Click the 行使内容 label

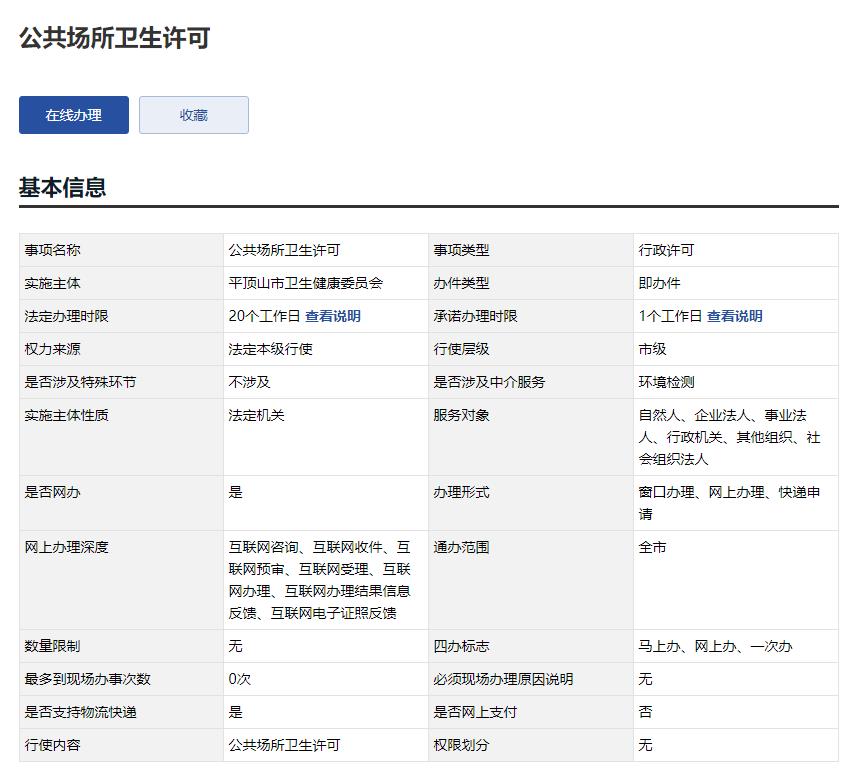tap(52, 745)
